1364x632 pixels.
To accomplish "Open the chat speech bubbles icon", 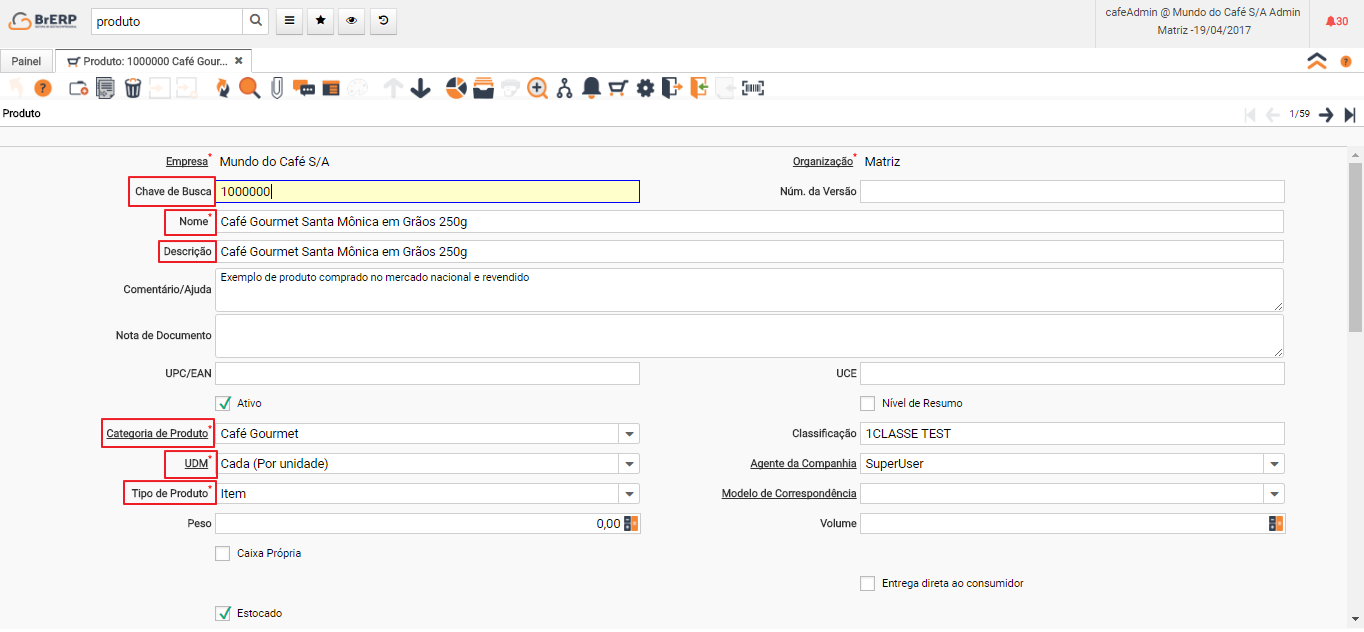I will coord(304,88).
